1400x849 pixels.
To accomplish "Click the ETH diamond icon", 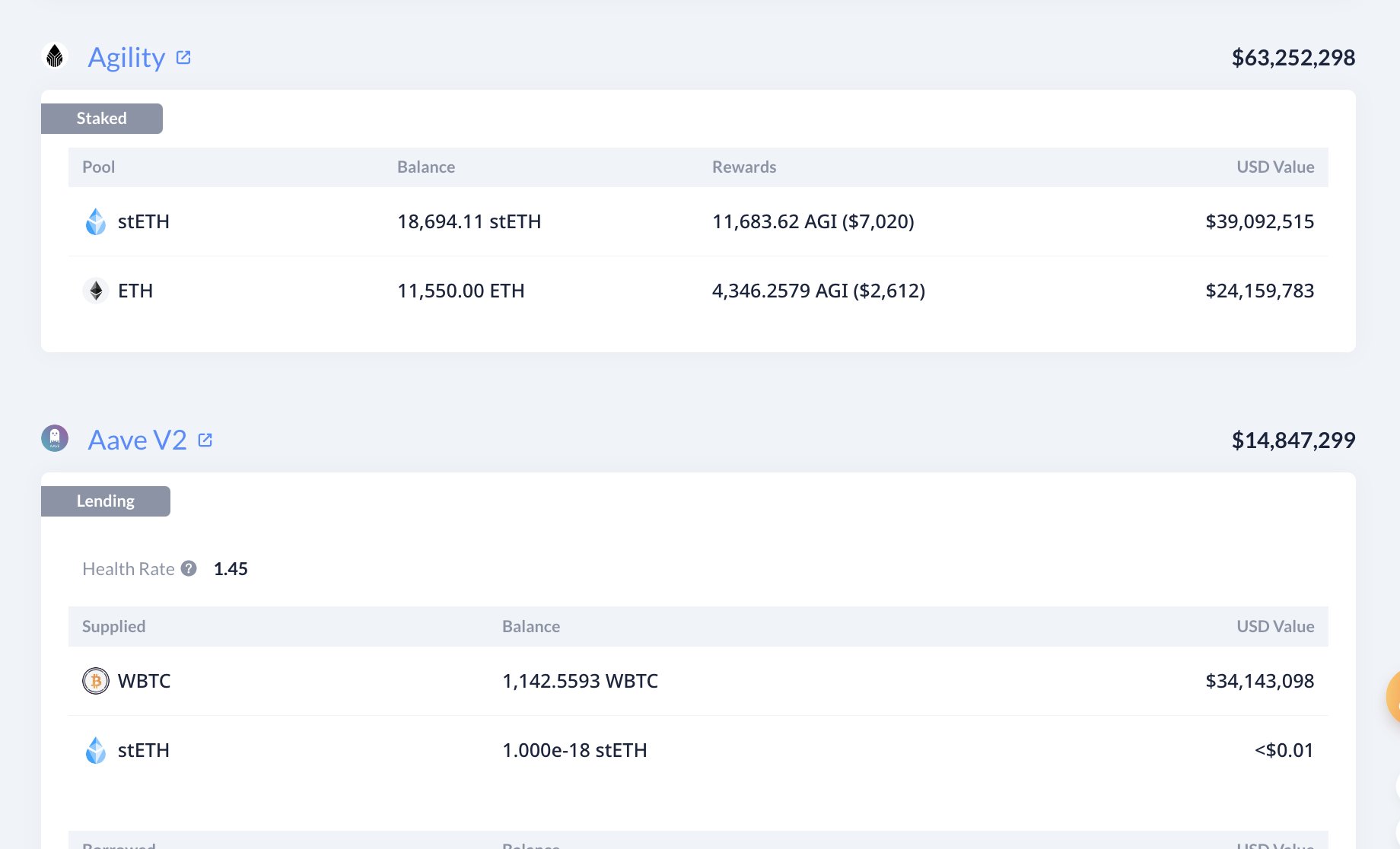I will [x=96, y=291].
